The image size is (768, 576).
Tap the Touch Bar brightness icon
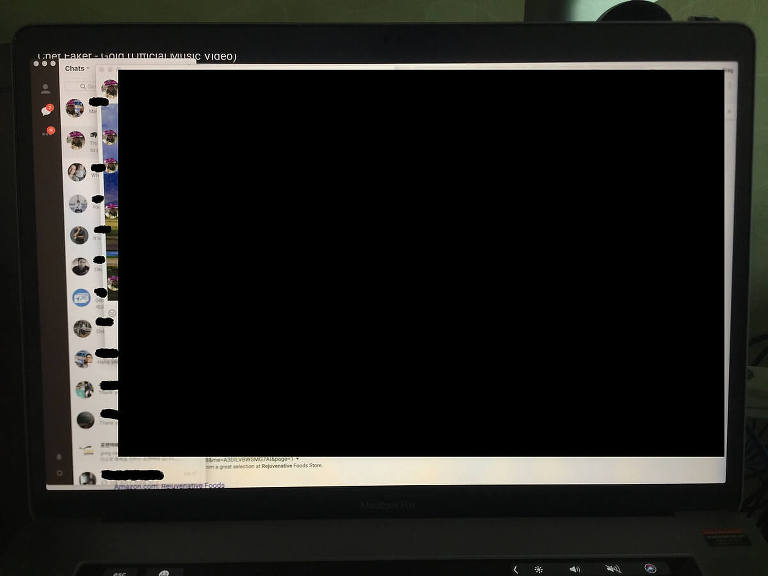[x=538, y=569]
